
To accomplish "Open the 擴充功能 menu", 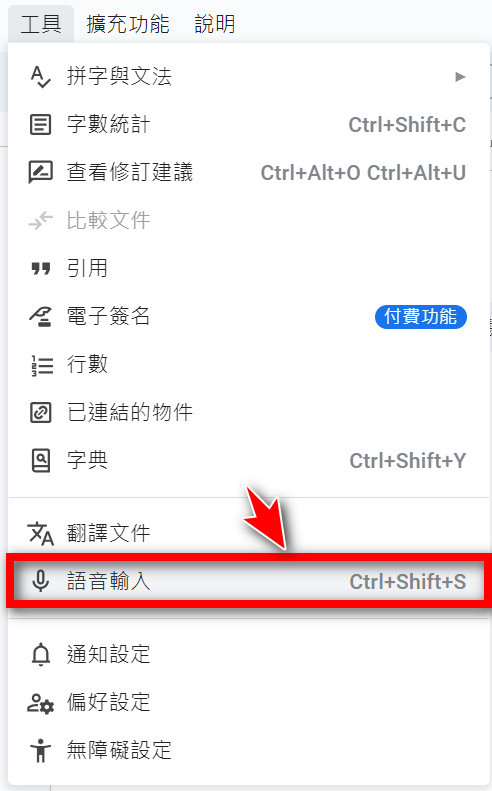I will tap(128, 24).
